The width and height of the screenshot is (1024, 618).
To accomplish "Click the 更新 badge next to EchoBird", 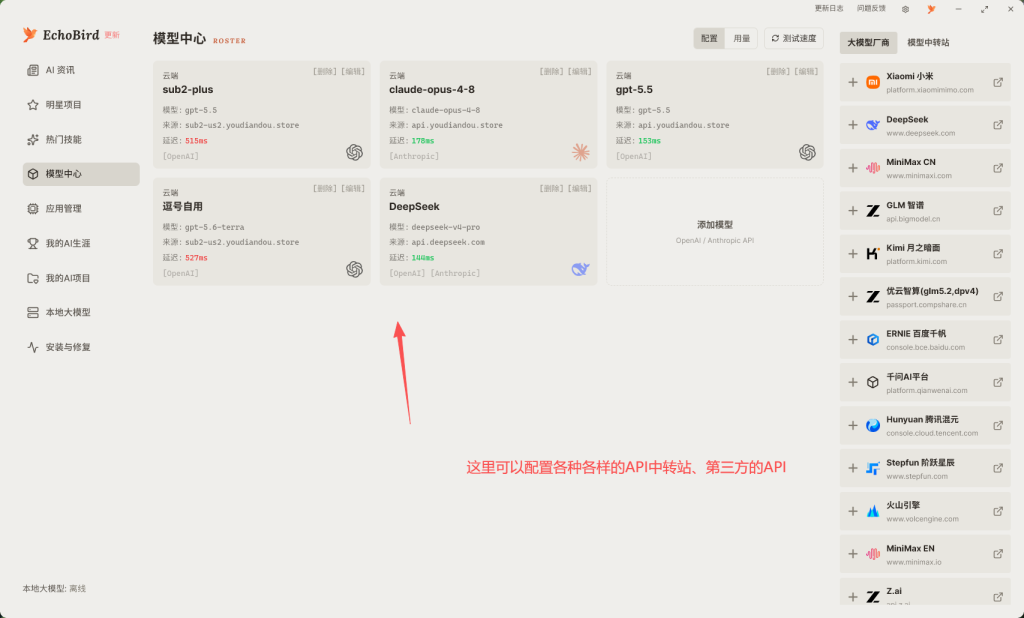I will click(x=112, y=35).
